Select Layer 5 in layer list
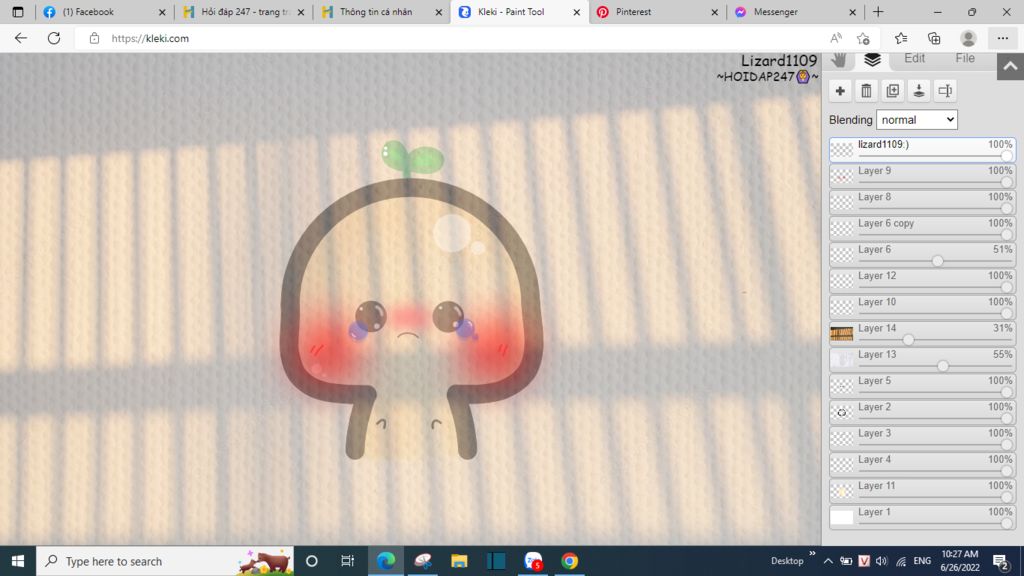 (922, 385)
